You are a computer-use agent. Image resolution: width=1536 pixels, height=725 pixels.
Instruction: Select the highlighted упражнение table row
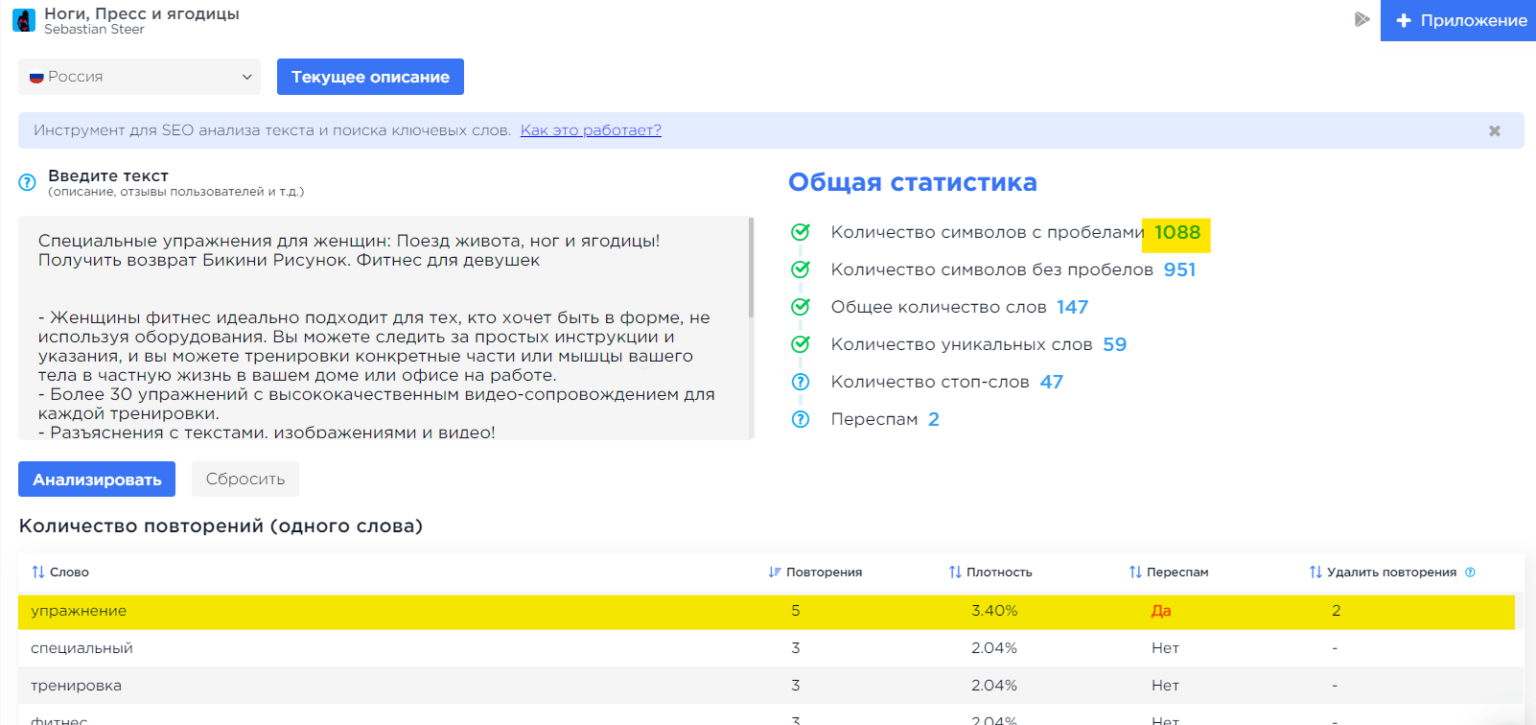(x=400, y=611)
